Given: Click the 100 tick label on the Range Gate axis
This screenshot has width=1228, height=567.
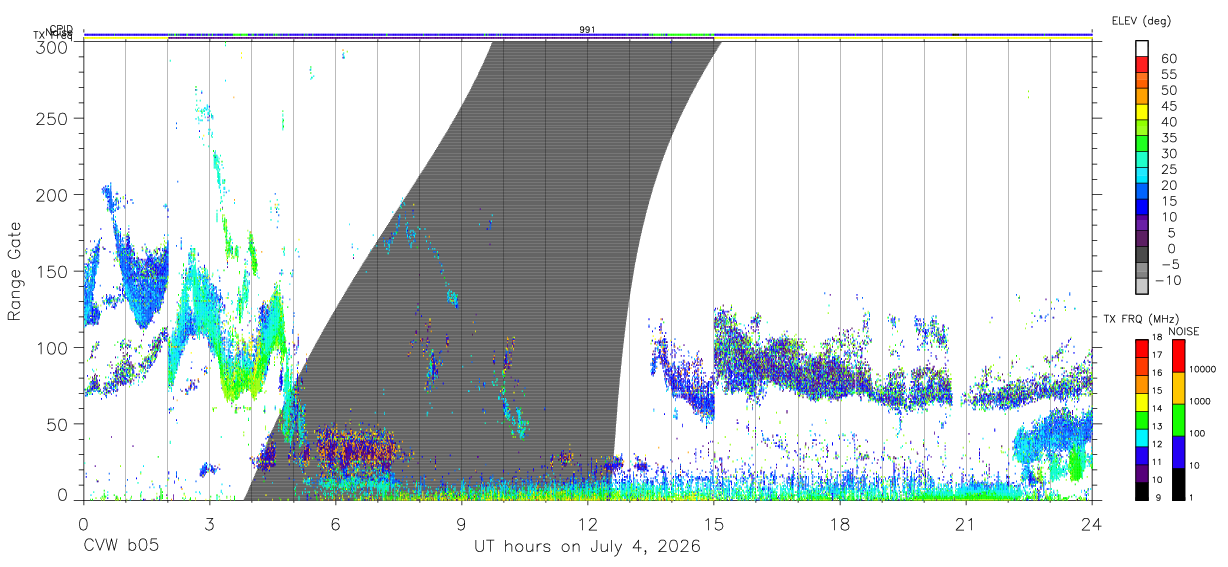Looking at the screenshot, I should coord(52,347).
